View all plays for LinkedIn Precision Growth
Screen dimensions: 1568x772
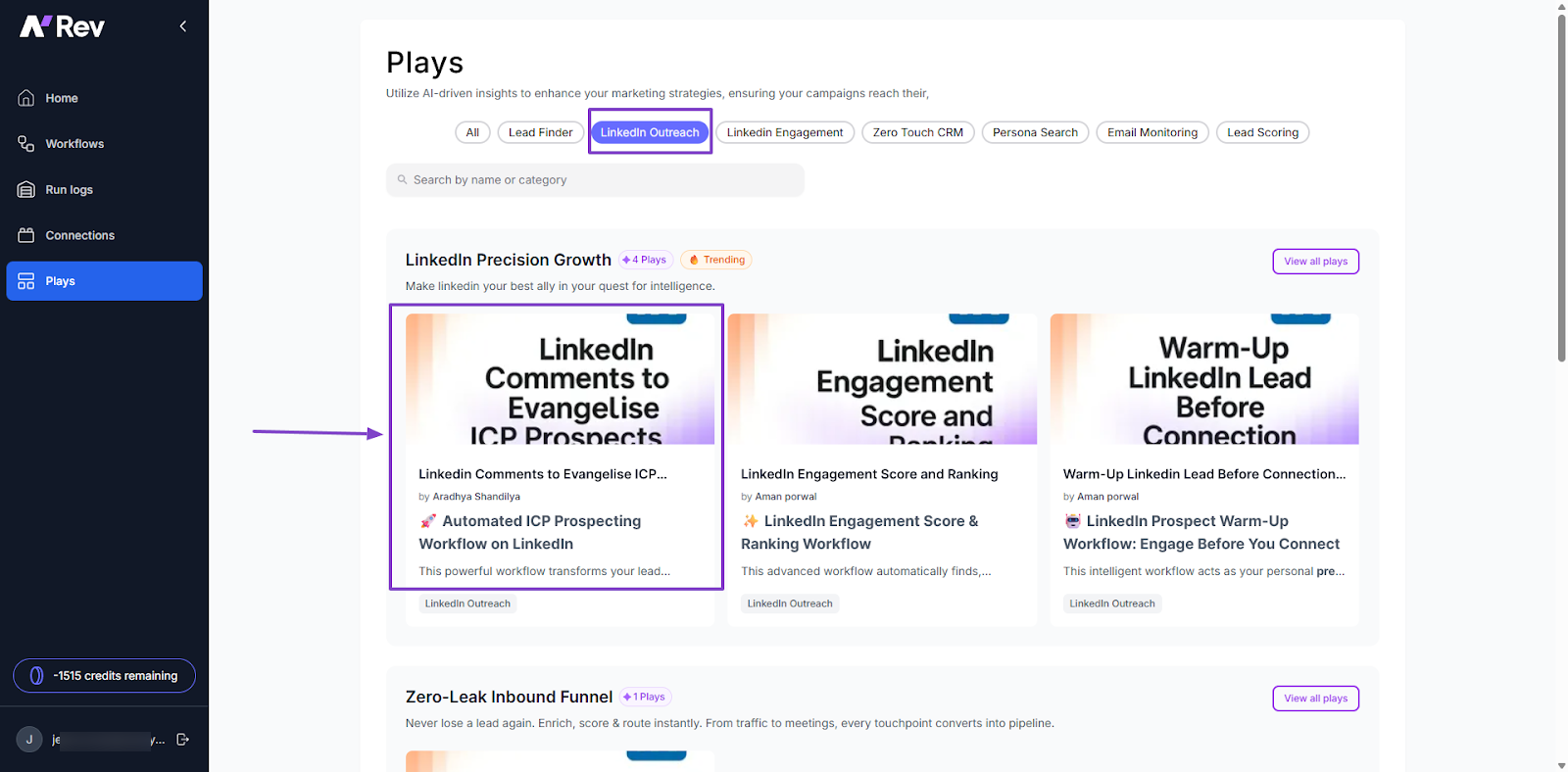(x=1315, y=262)
